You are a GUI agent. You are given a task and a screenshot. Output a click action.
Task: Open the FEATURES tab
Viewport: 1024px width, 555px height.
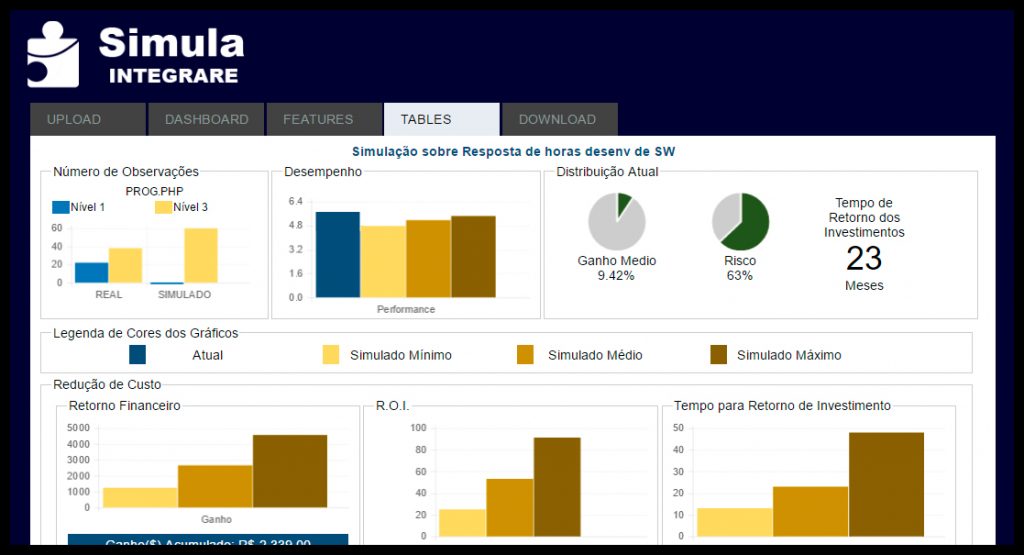(x=325, y=119)
